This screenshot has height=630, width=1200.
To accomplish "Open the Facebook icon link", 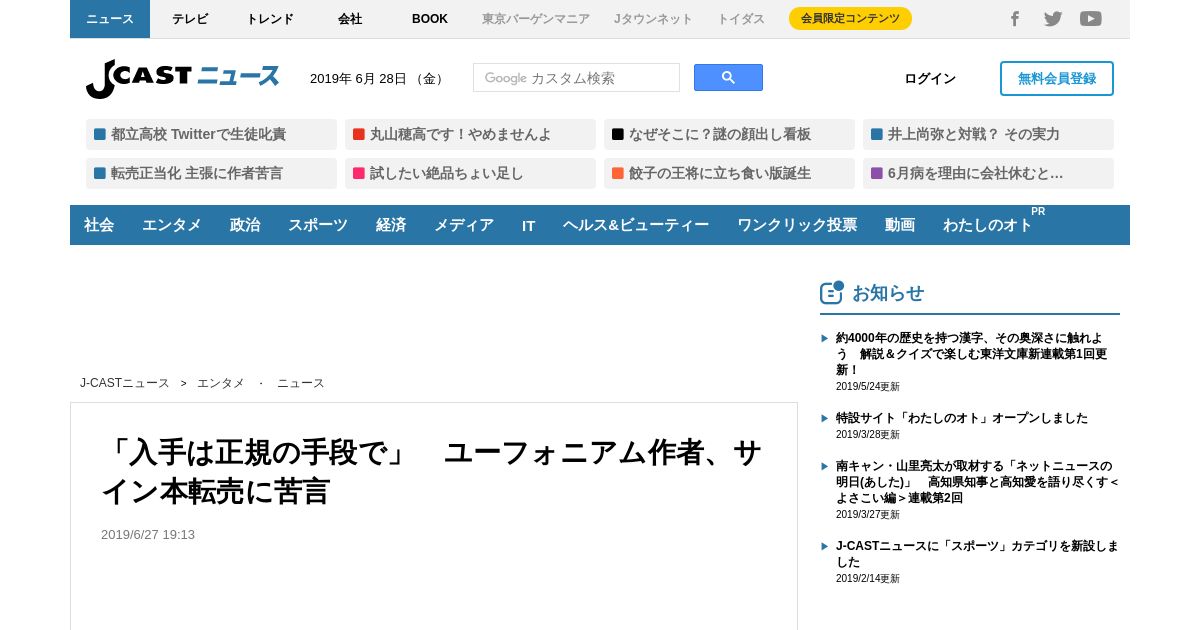I will tap(1014, 19).
